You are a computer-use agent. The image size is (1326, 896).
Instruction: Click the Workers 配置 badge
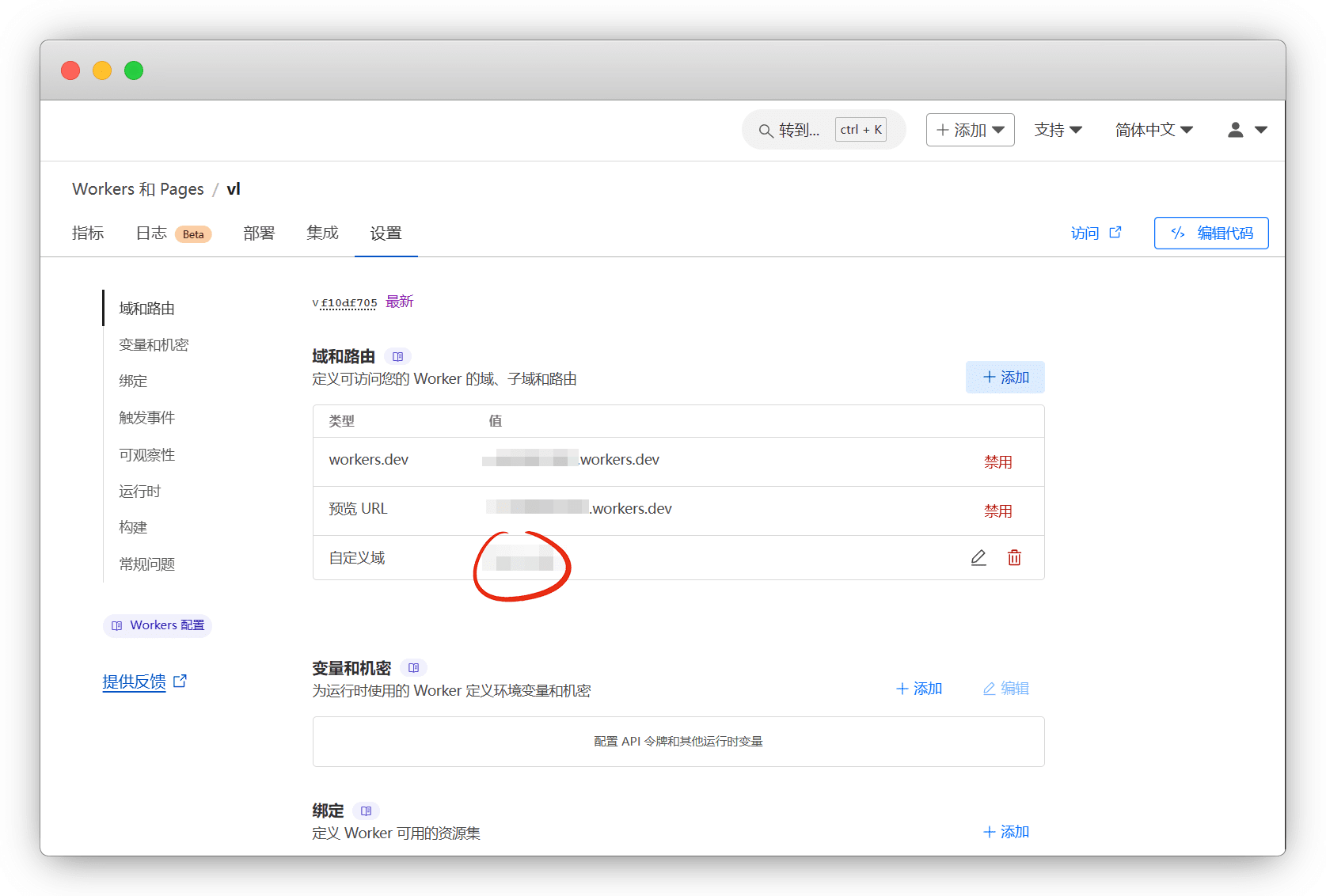158,625
